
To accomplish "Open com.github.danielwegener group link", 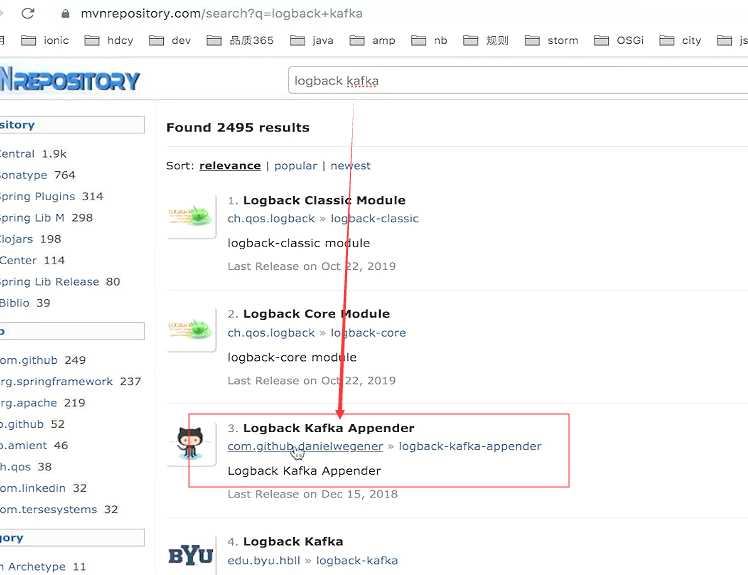I will 305,446.
